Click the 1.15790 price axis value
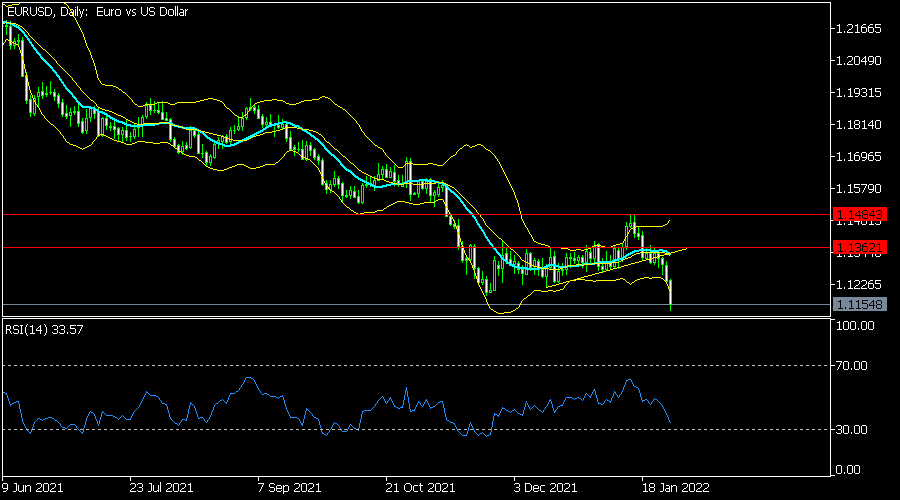This screenshot has width=900, height=500. (859, 189)
